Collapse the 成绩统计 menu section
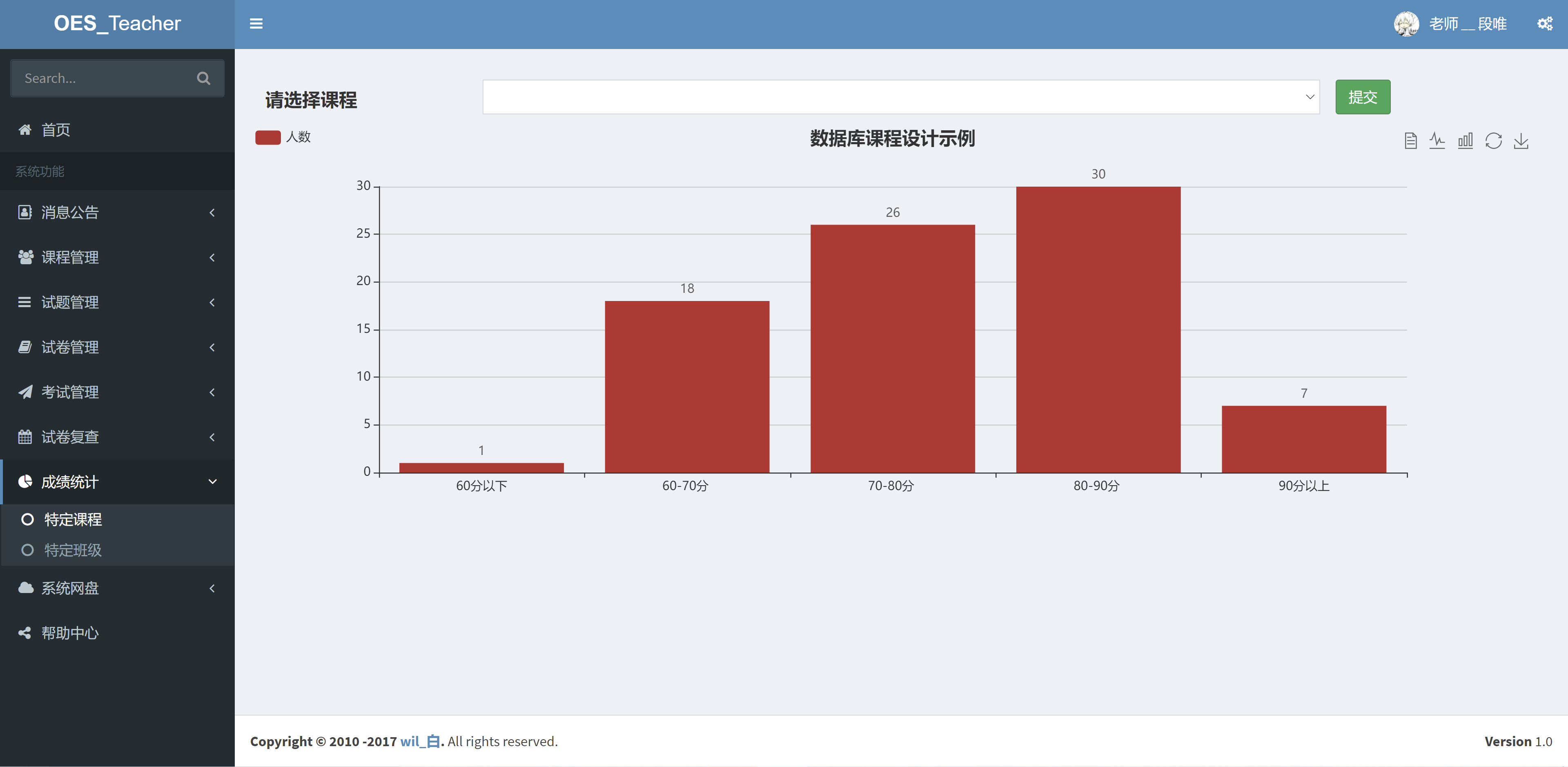Image resolution: width=1568 pixels, height=767 pixels. click(70, 482)
